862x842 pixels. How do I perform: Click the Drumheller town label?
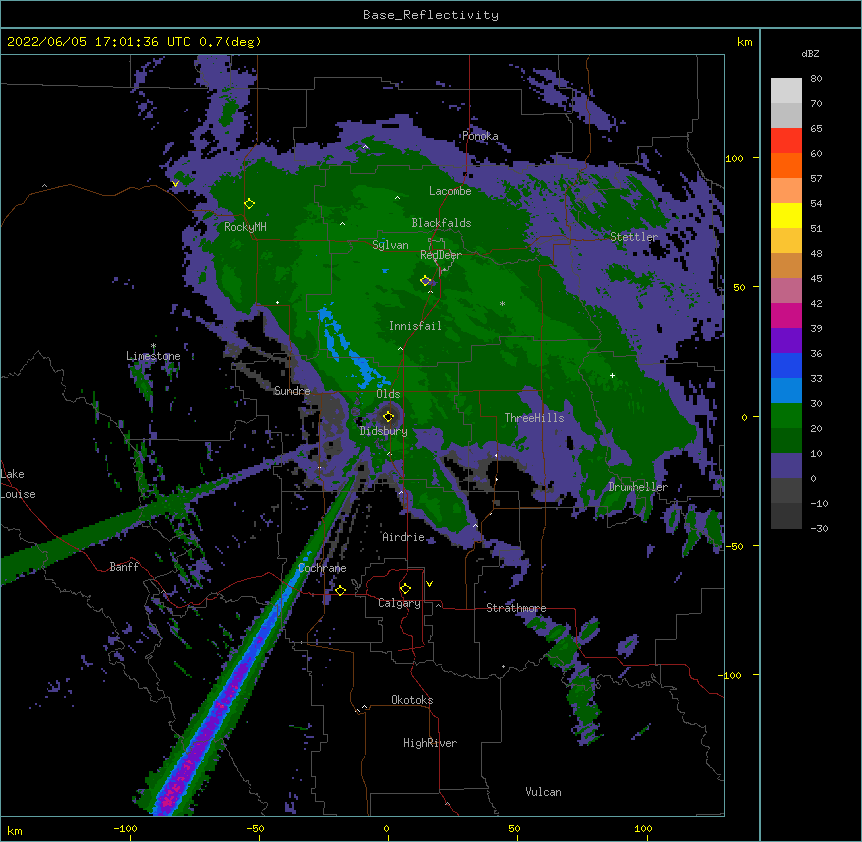click(x=638, y=487)
